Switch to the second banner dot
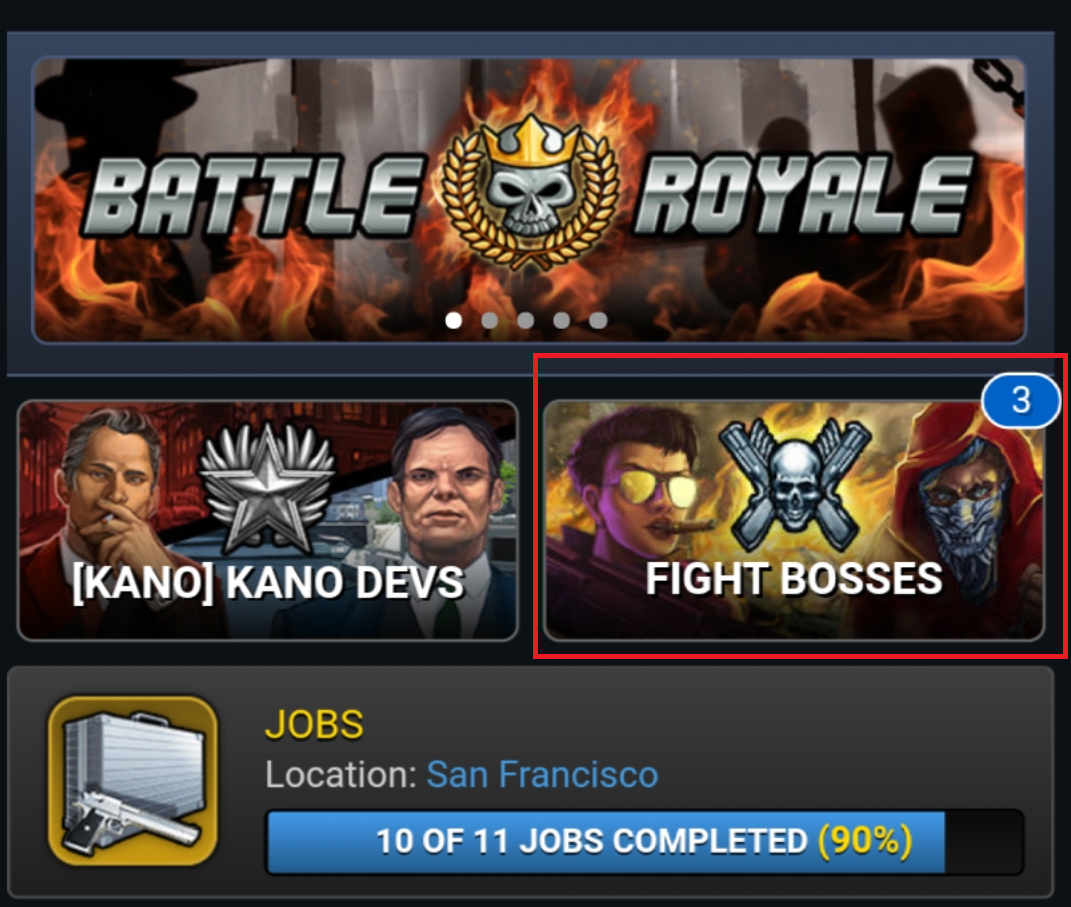 tap(490, 320)
